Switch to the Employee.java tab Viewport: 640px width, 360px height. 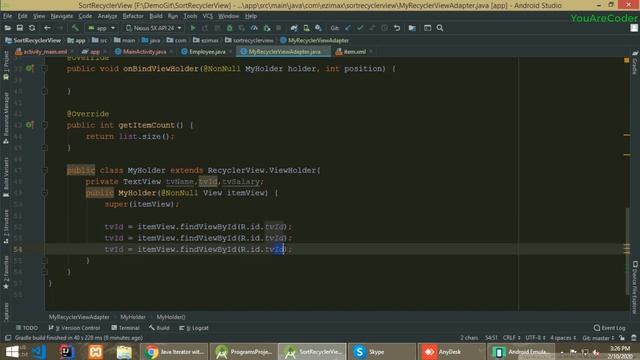[x=207, y=52]
